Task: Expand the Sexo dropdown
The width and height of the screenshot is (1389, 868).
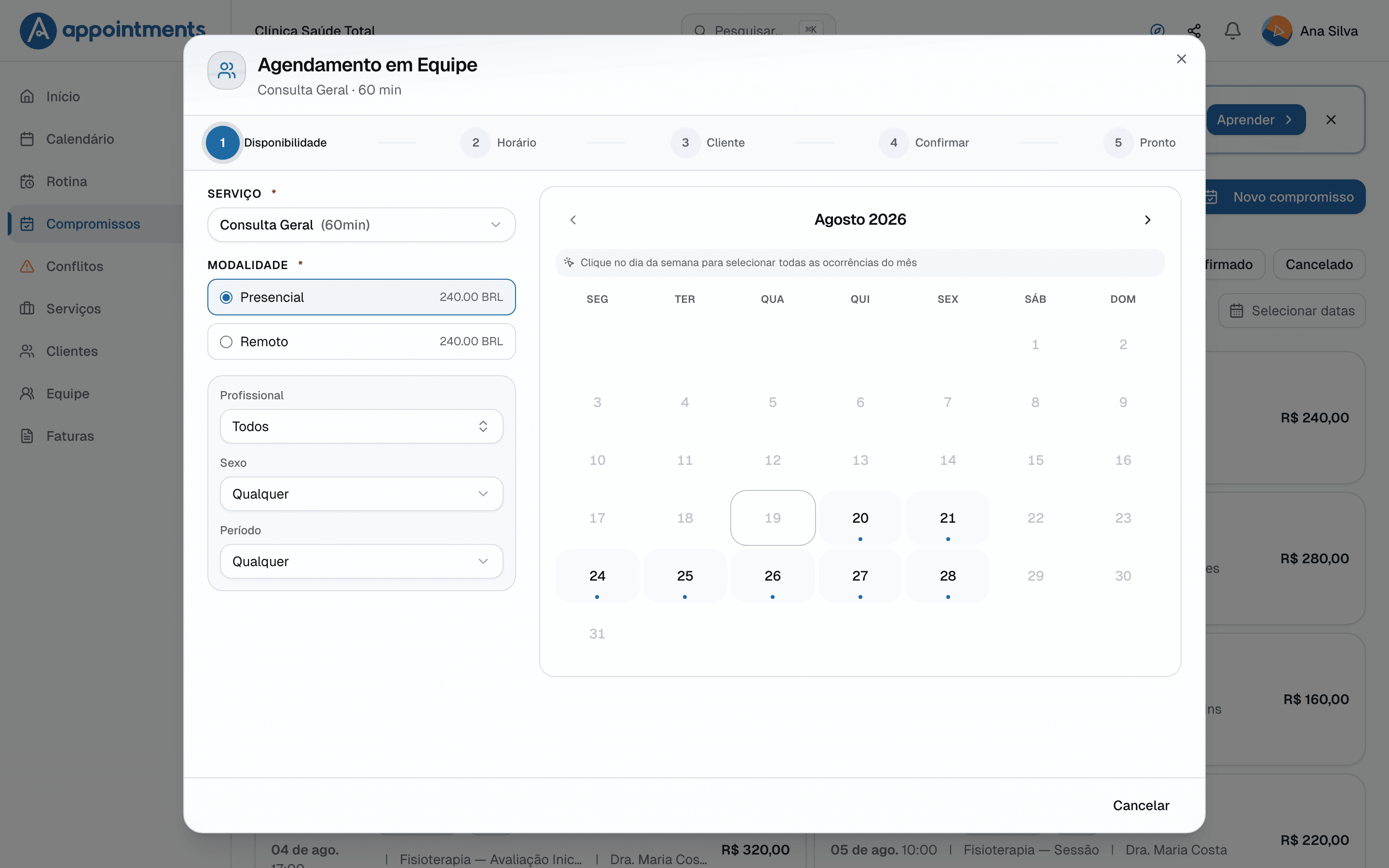Action: tap(362, 494)
